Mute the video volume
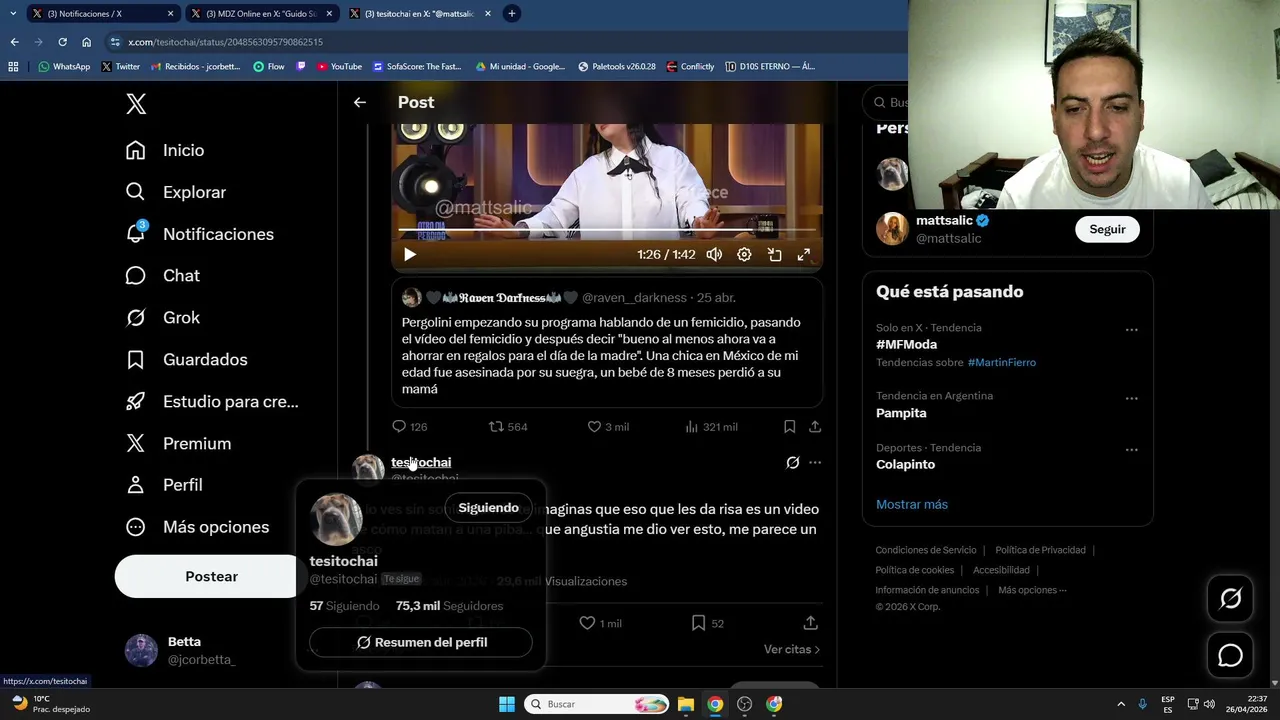The height and width of the screenshot is (720, 1280). (x=714, y=254)
